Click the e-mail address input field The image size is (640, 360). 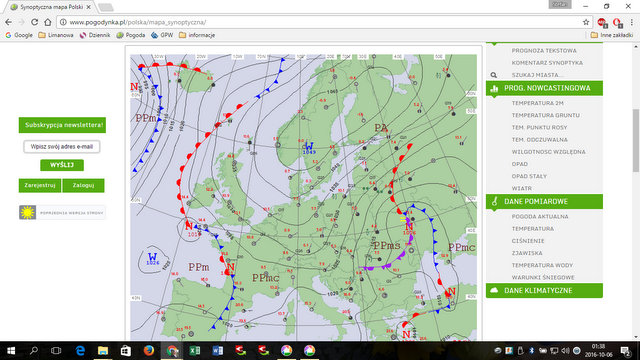coord(62,147)
